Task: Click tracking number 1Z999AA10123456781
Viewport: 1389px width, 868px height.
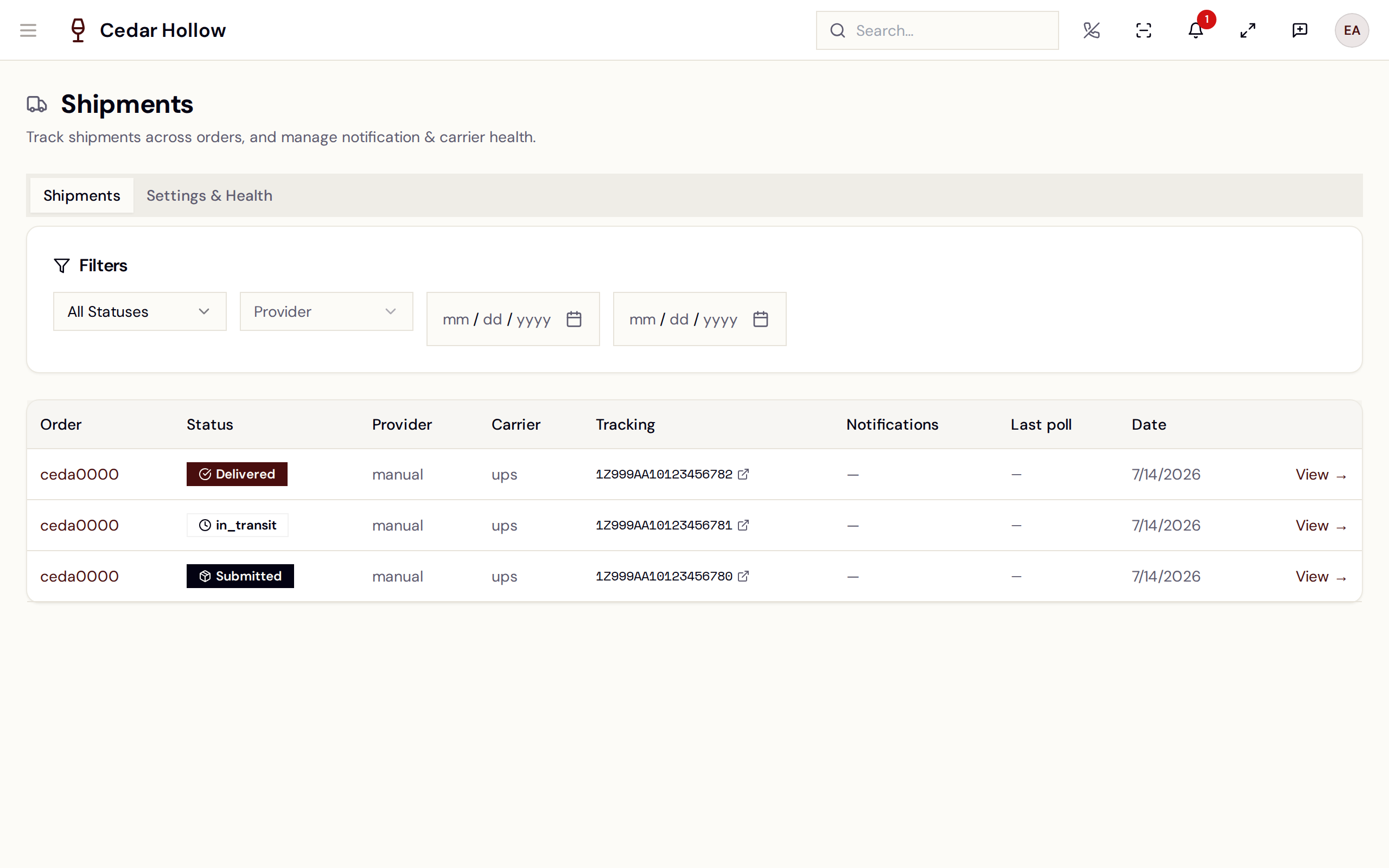Action: pos(664,525)
